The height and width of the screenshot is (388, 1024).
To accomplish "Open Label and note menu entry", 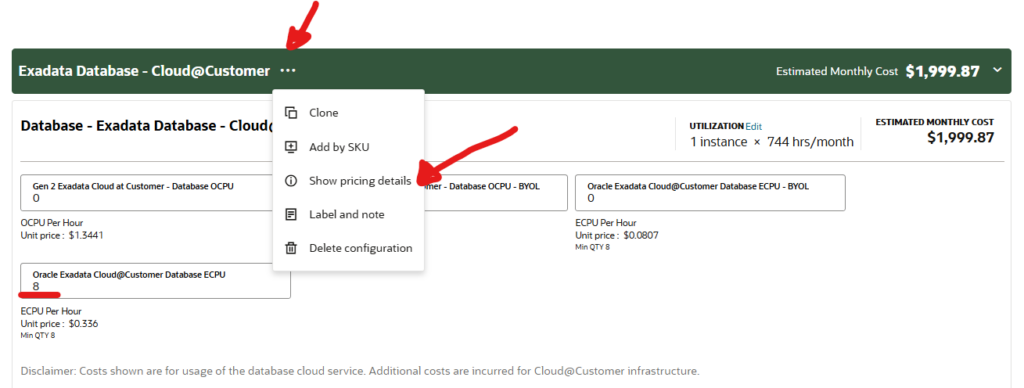I will click(x=349, y=214).
